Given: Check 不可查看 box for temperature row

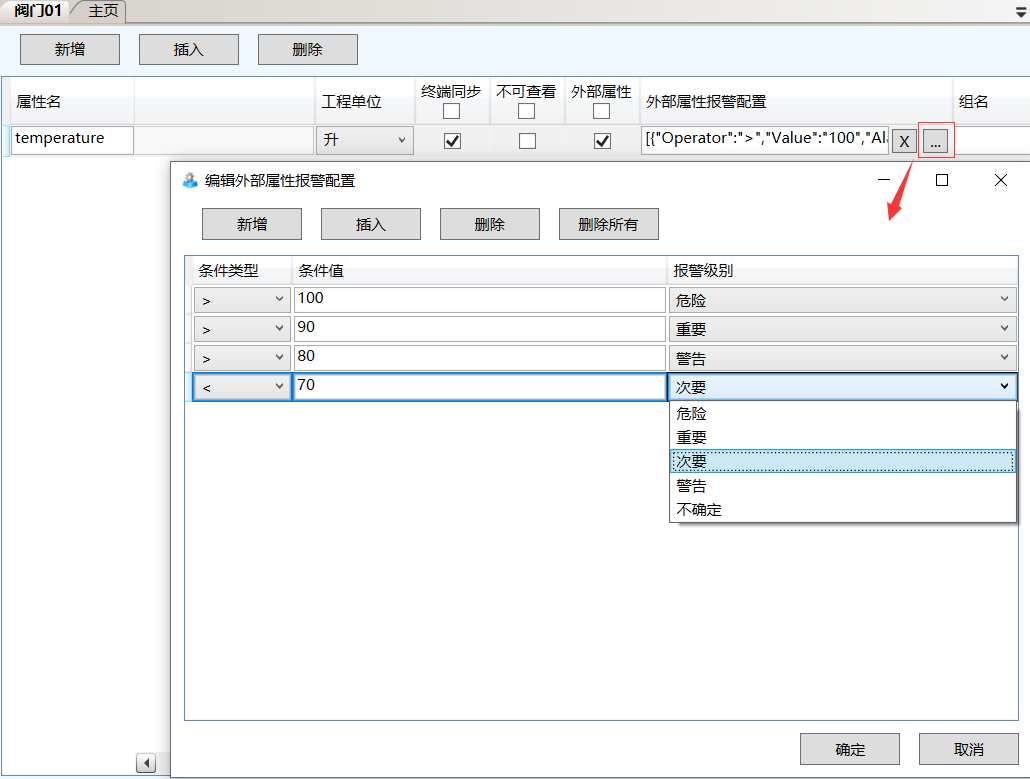Looking at the screenshot, I should (x=527, y=141).
